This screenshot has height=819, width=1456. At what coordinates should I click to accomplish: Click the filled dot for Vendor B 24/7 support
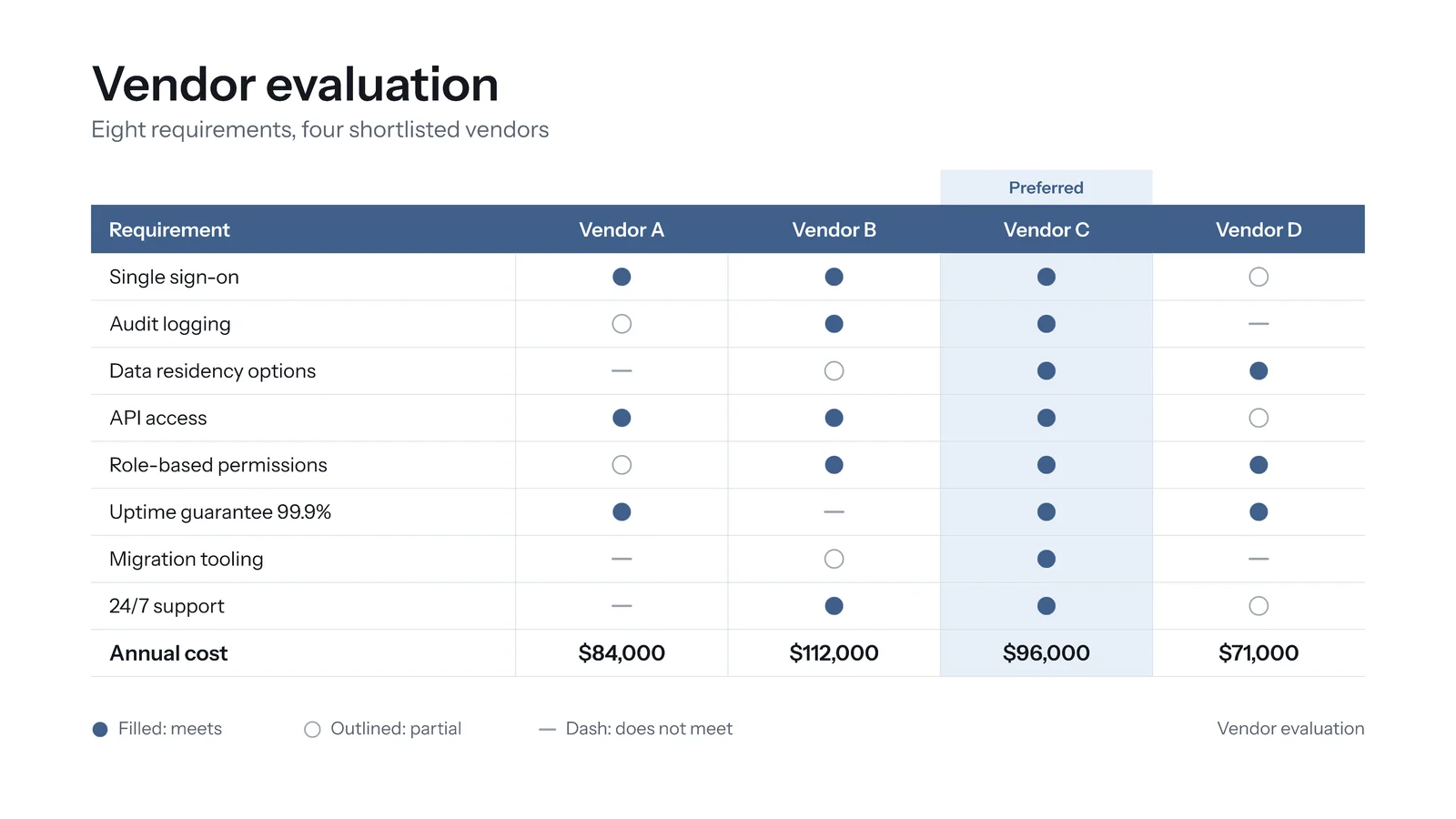[834, 606]
